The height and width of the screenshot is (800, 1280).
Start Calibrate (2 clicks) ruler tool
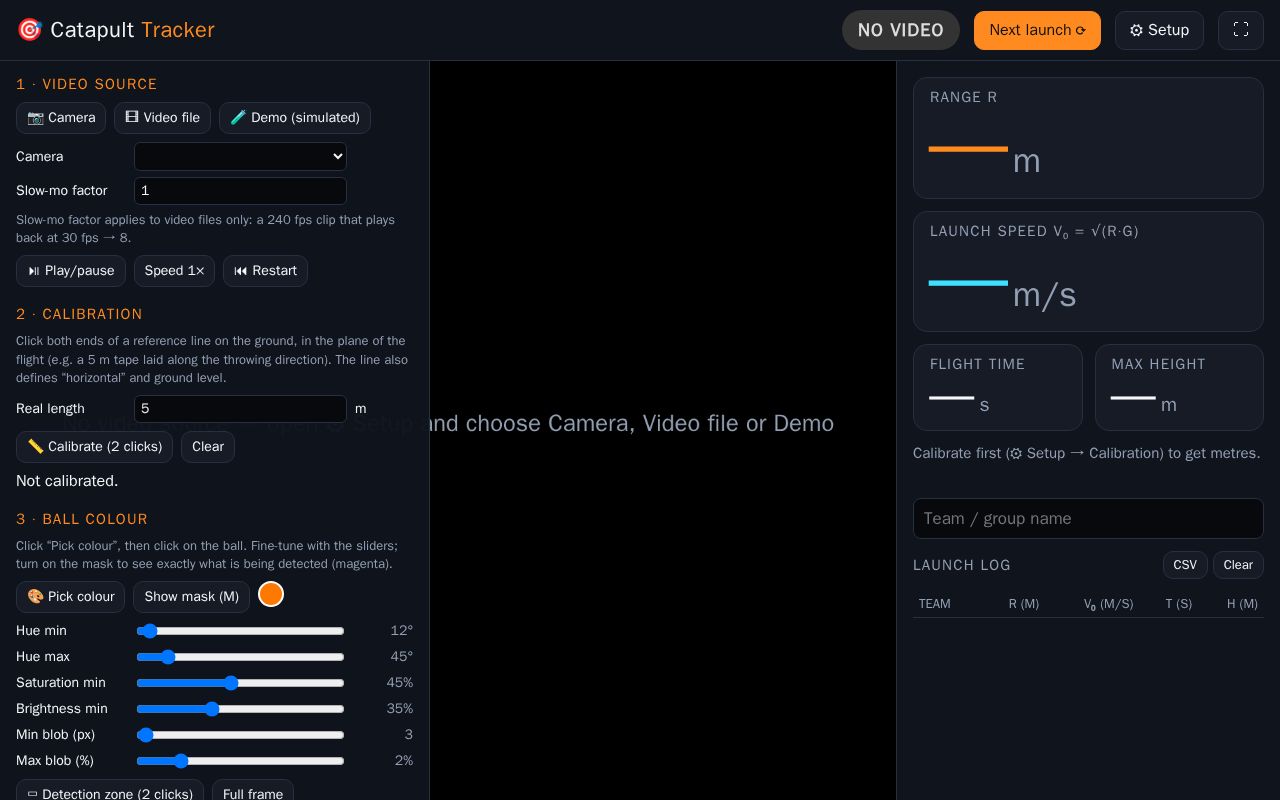point(94,447)
